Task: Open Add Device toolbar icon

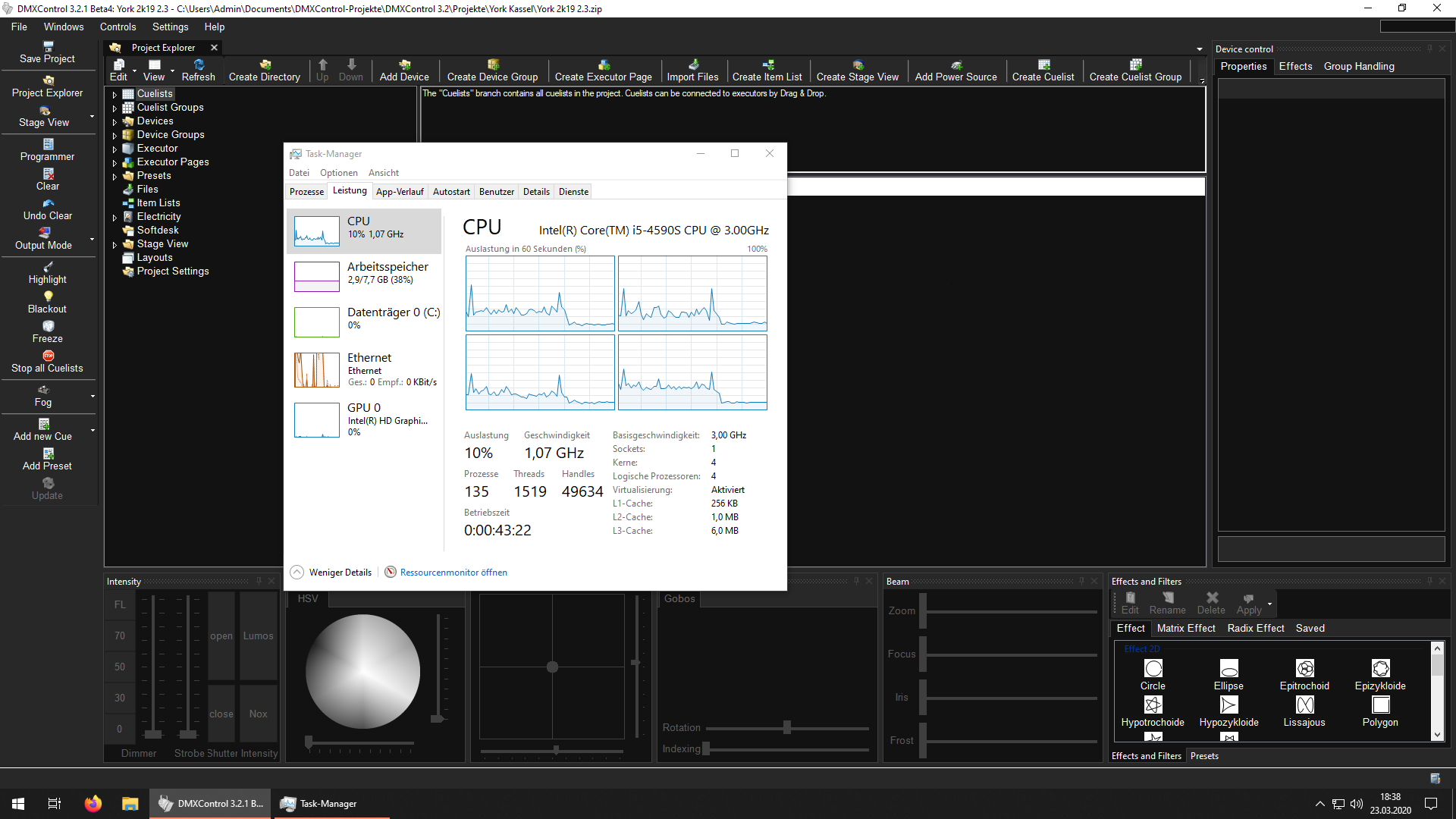Action: click(404, 65)
